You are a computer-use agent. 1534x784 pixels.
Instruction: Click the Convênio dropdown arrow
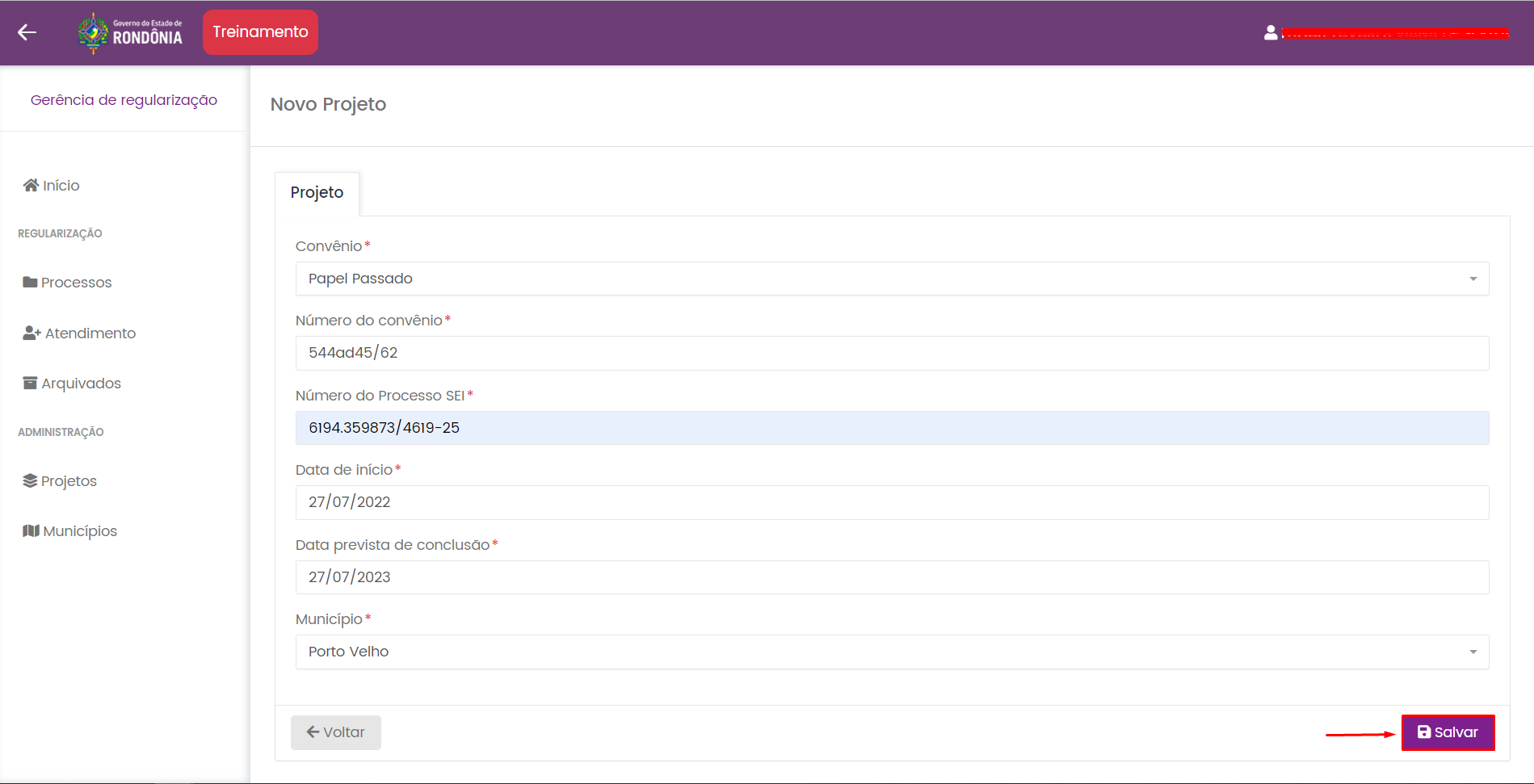pyautogui.click(x=1473, y=279)
